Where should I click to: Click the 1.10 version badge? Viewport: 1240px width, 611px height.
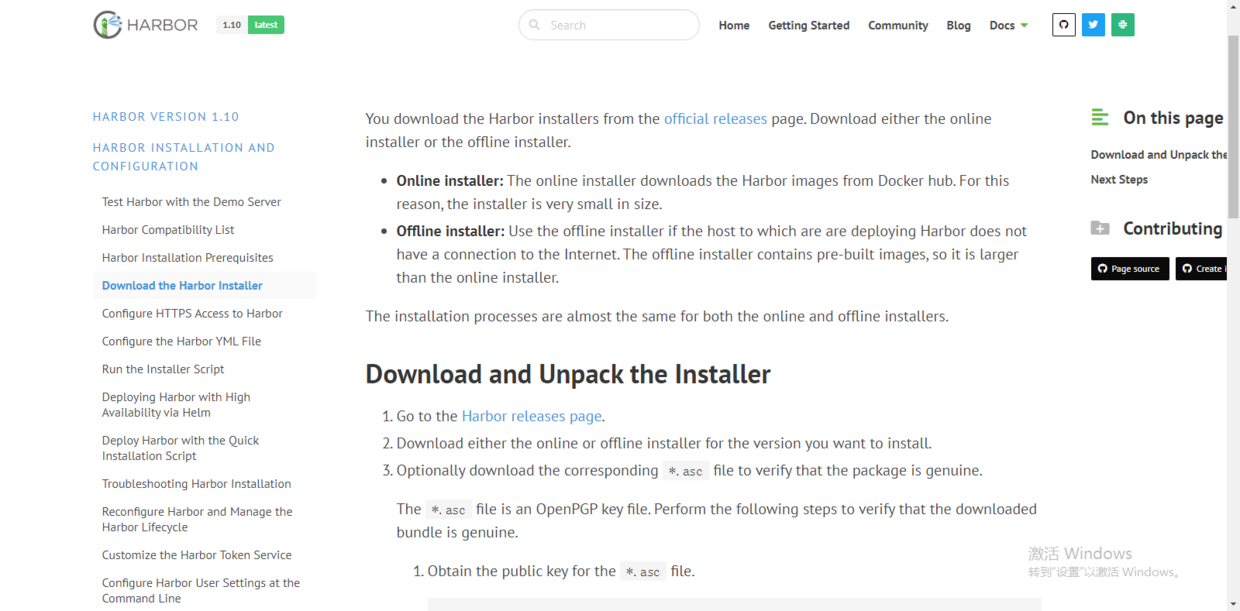tap(232, 25)
